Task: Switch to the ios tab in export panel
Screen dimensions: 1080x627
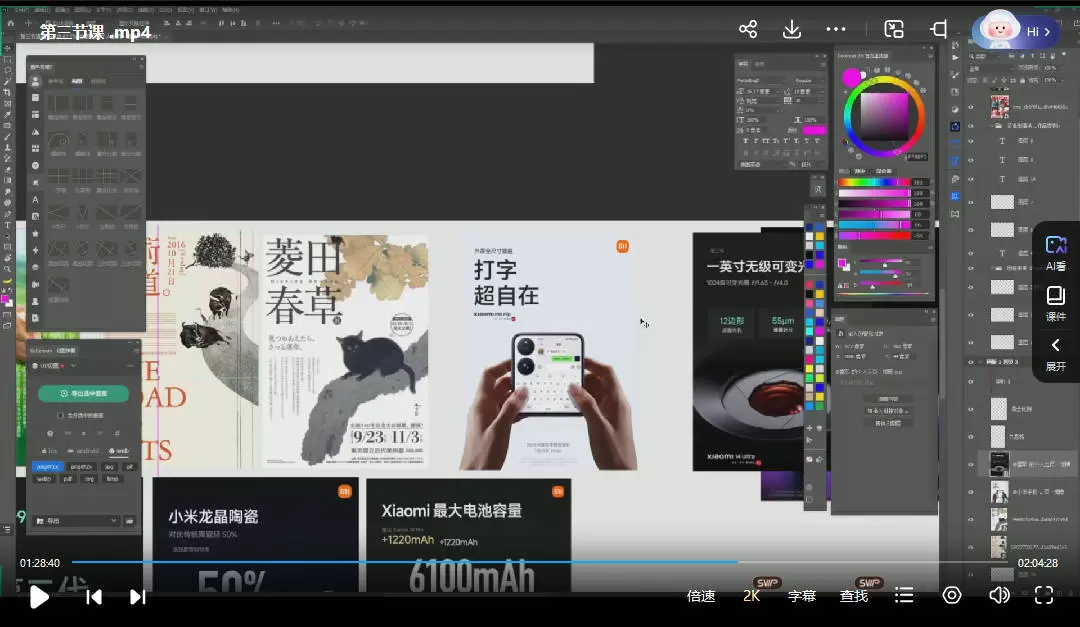Action: (50, 451)
